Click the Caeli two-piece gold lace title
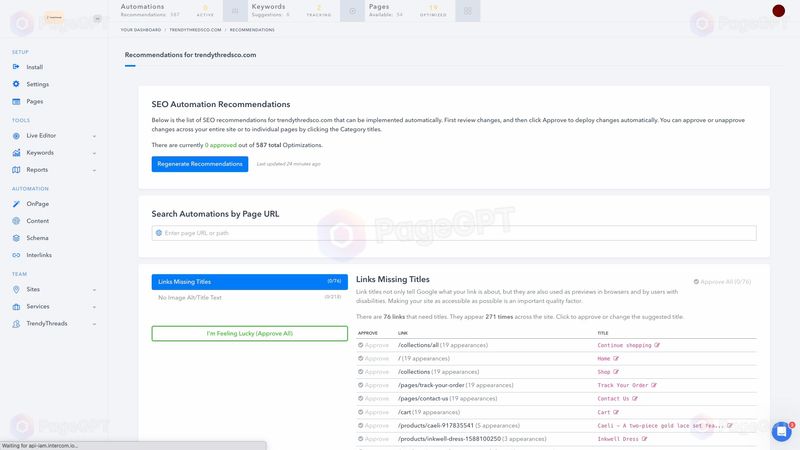The height and width of the screenshot is (450, 800). point(661,426)
